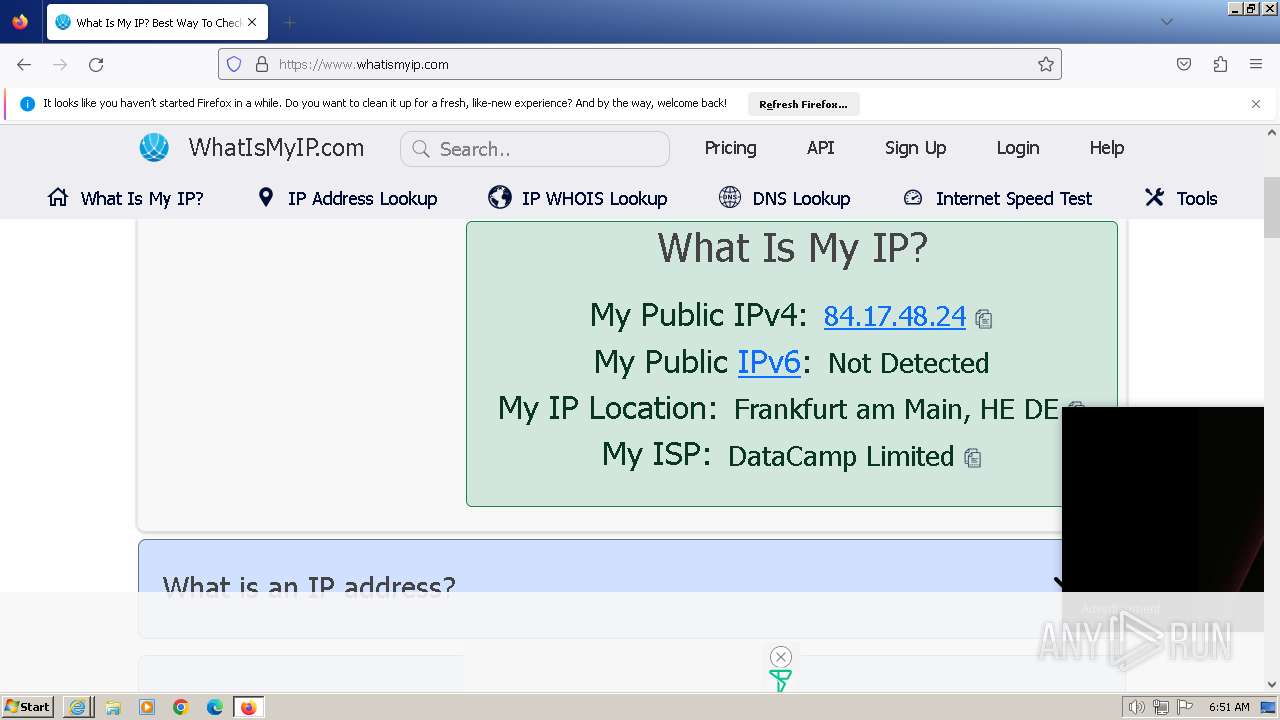Open the What Is My IP? nav item
The height and width of the screenshot is (720, 1280).
tap(126, 198)
